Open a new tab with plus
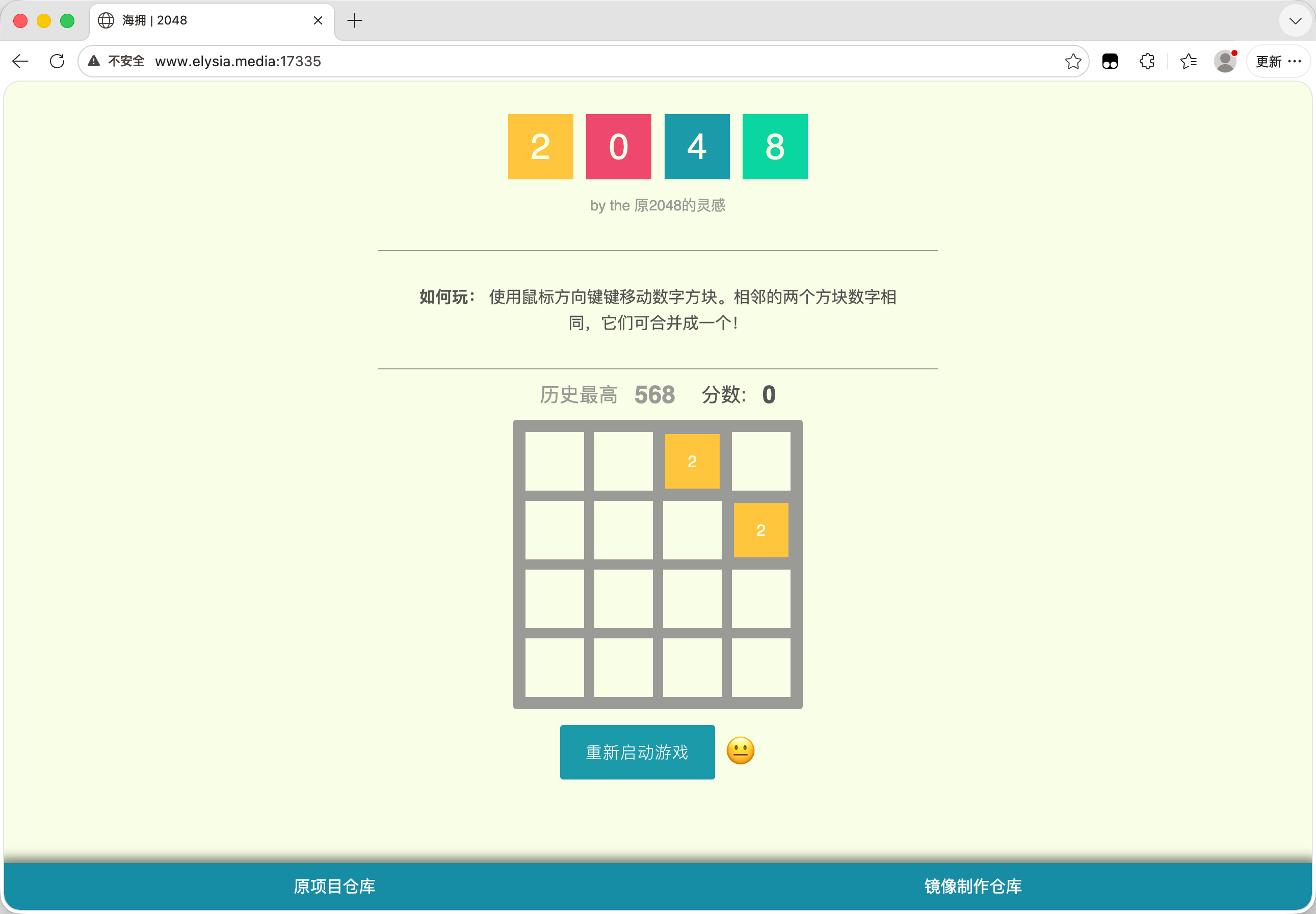1316x914 pixels. tap(355, 20)
